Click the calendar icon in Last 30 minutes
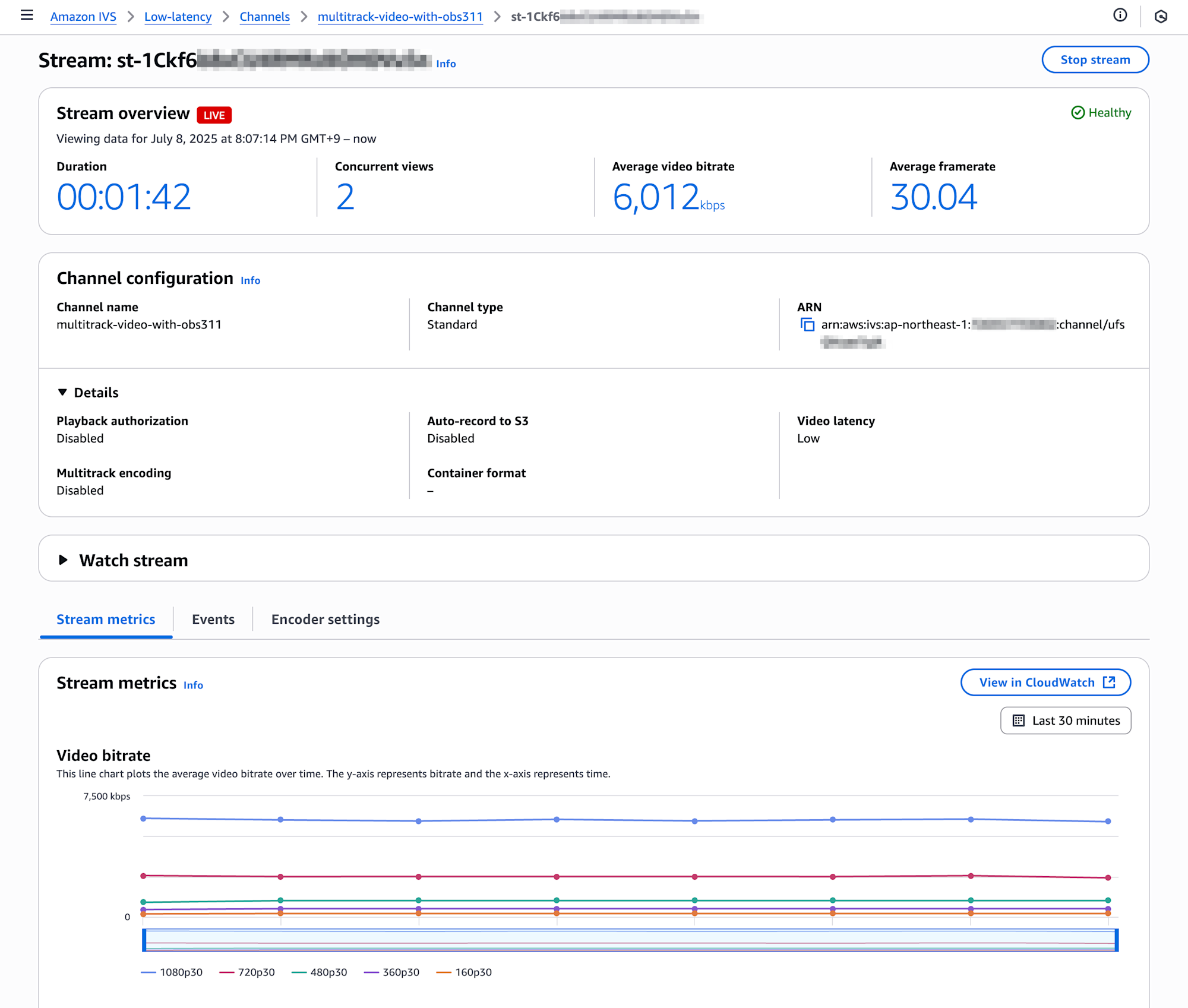The width and height of the screenshot is (1188, 1008). point(1018,721)
